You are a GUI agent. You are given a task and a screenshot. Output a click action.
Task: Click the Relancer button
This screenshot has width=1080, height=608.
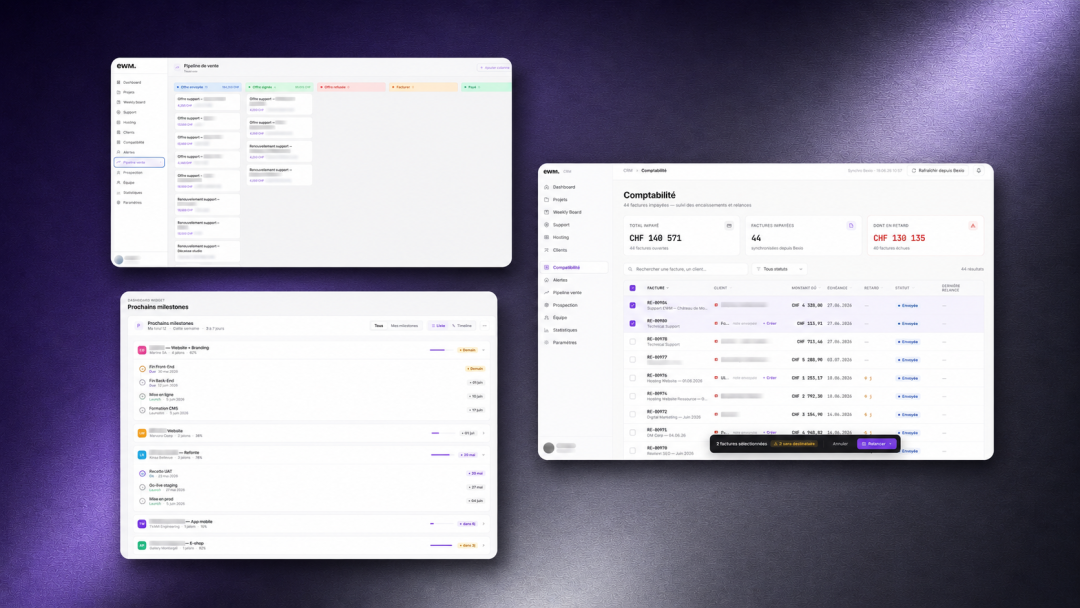pos(876,444)
